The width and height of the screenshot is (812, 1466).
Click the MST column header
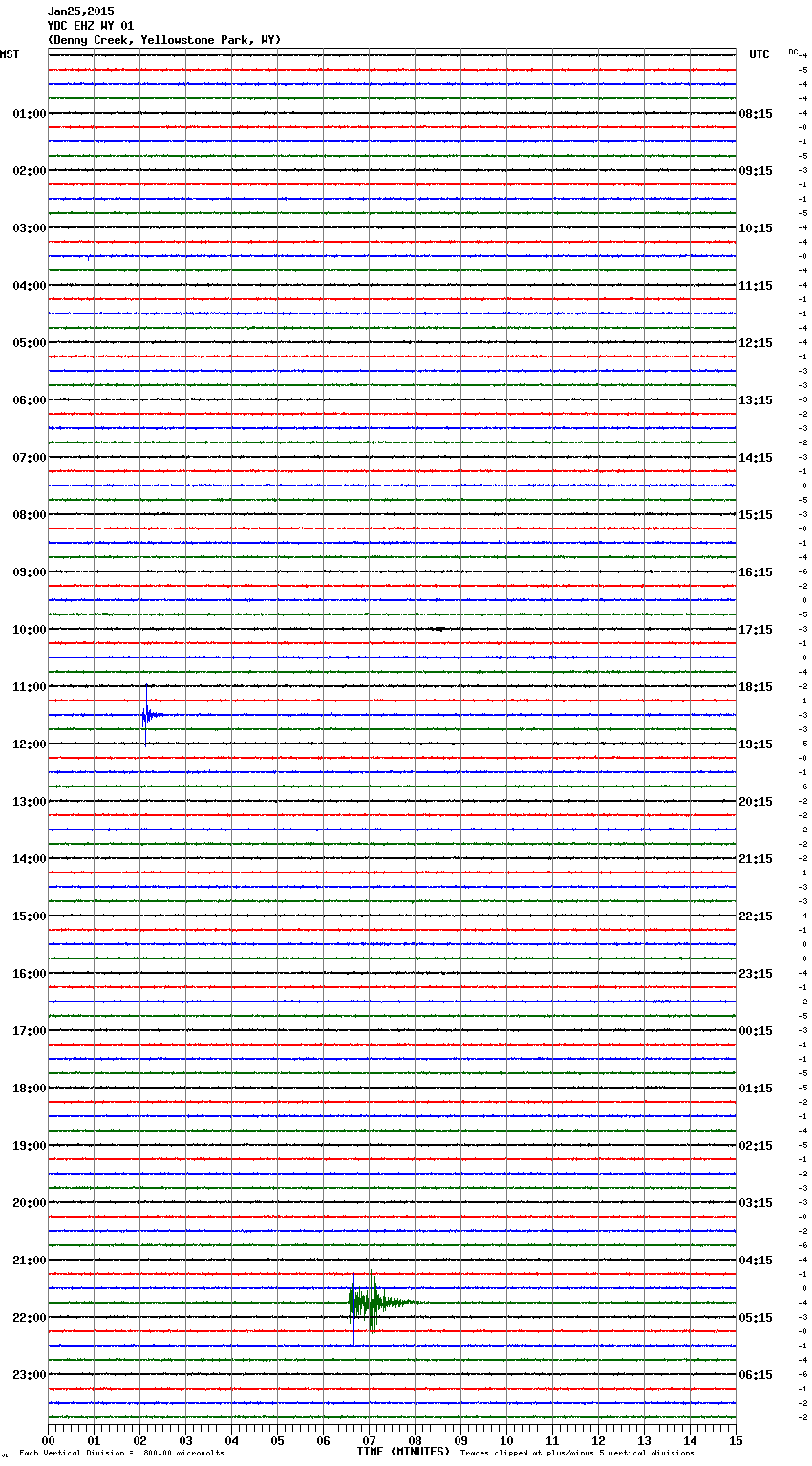[x=10, y=54]
